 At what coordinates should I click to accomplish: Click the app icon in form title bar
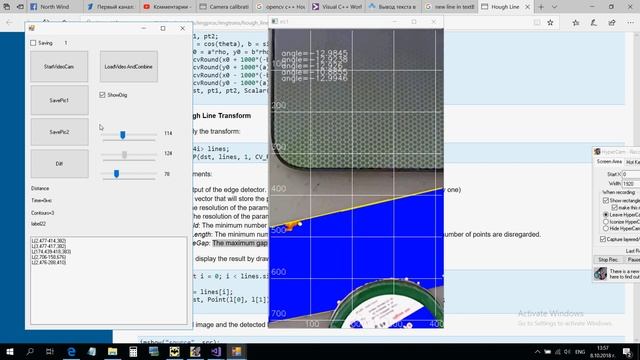pyautogui.click(x=32, y=28)
